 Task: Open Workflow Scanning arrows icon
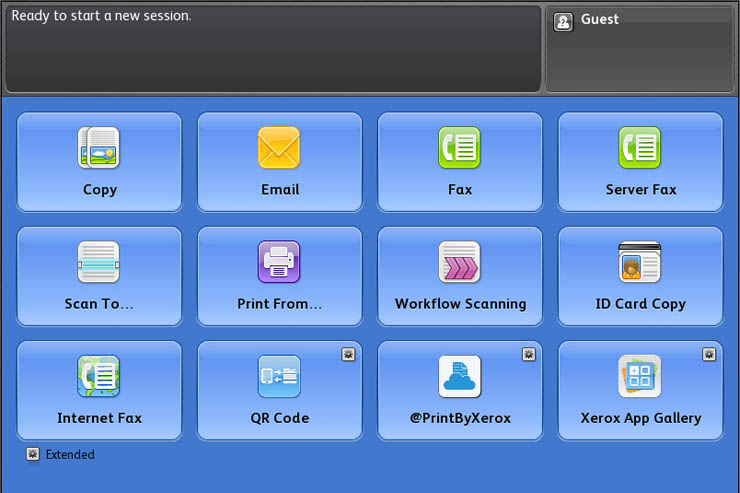[x=459, y=262]
